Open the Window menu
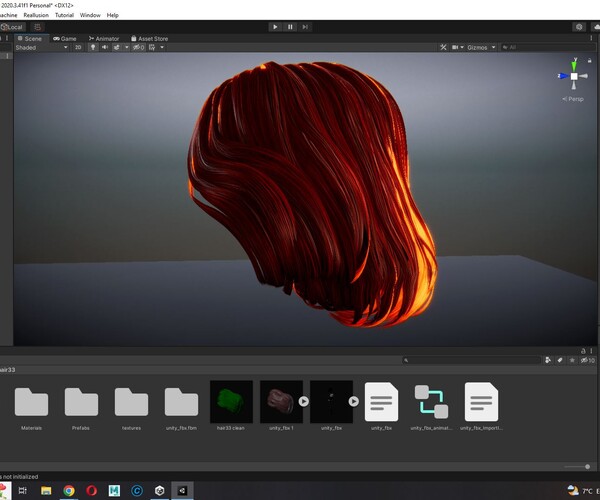600x500 pixels. [x=90, y=15]
